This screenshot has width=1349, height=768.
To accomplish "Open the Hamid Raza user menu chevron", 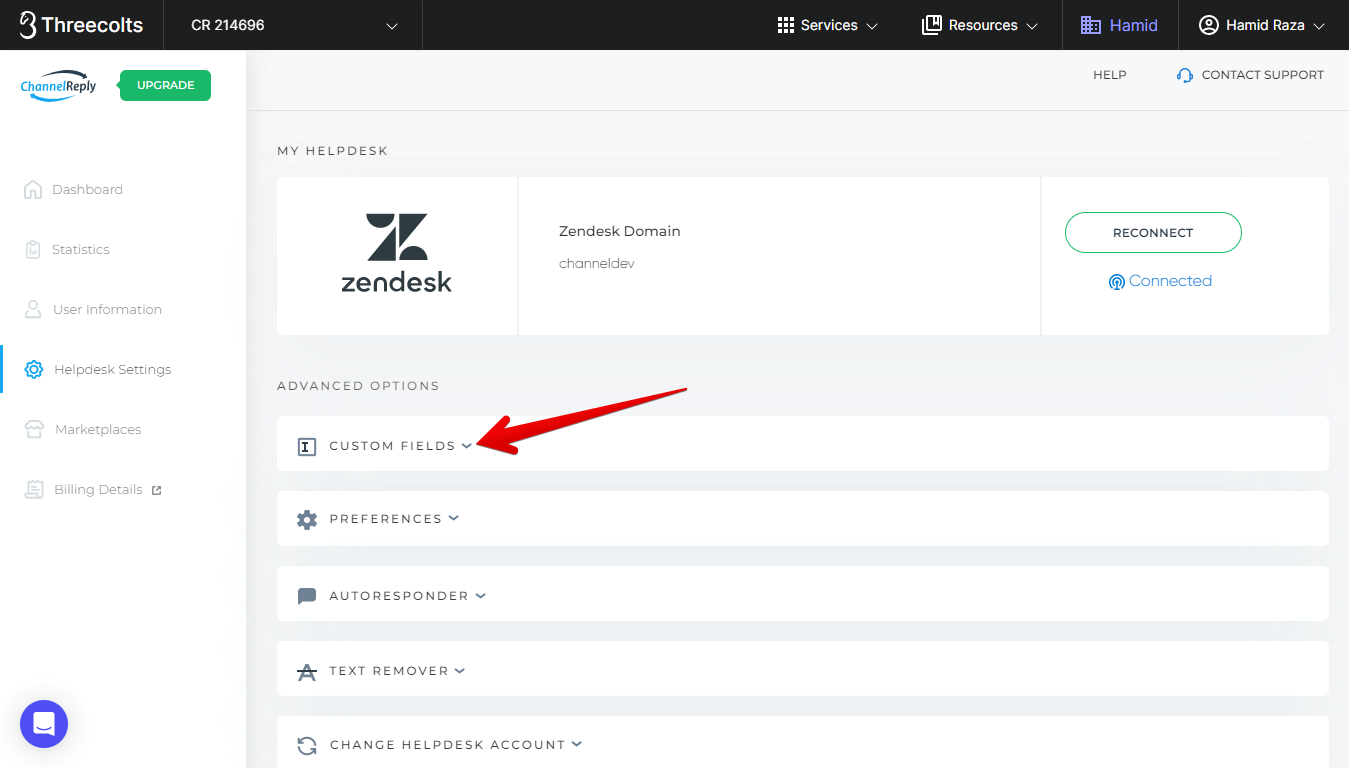I will click(1318, 26).
